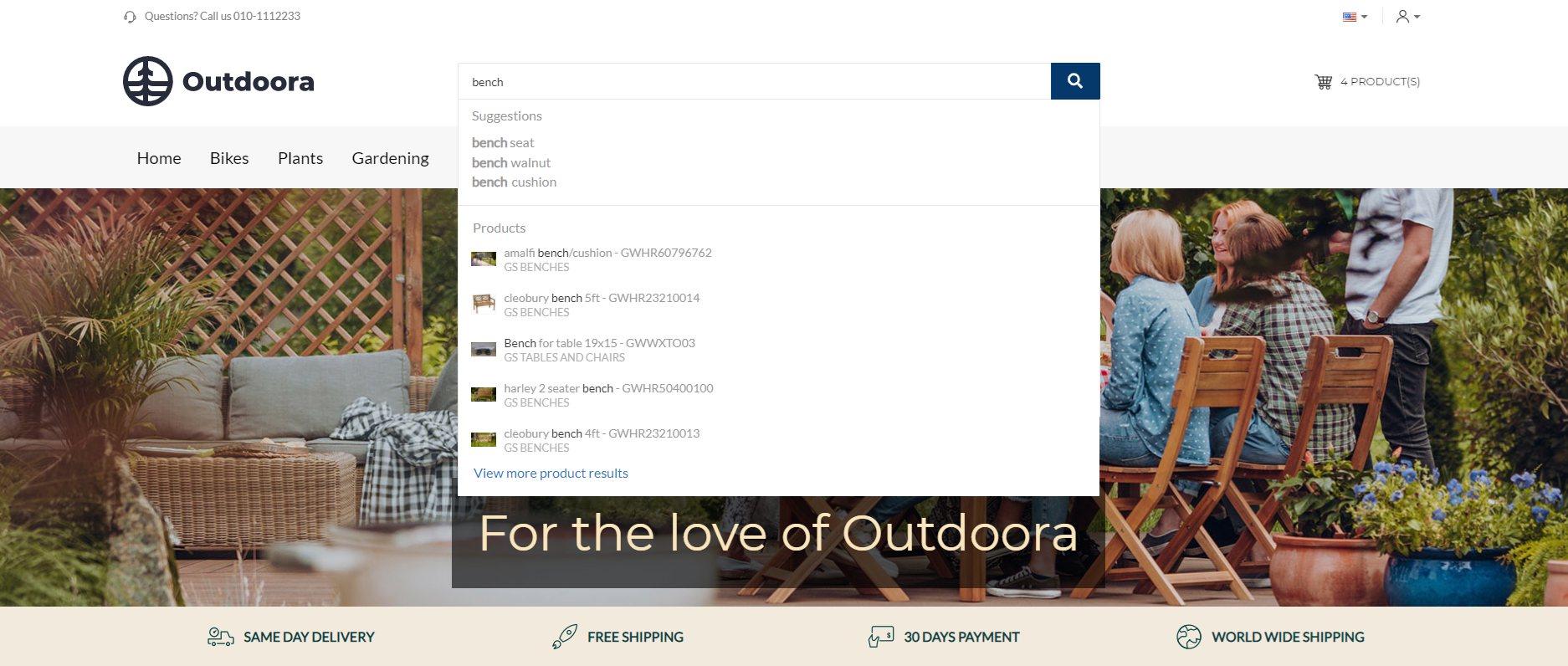The height and width of the screenshot is (666, 1568).
Task: Select the 'bench cushion' suggestion
Action: 514,182
